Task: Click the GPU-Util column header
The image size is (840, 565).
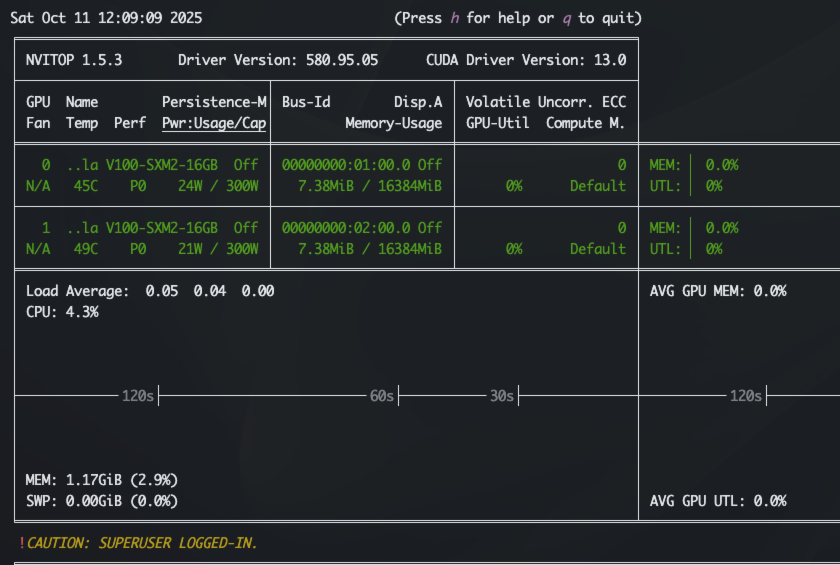Action: pyautogui.click(x=498, y=124)
